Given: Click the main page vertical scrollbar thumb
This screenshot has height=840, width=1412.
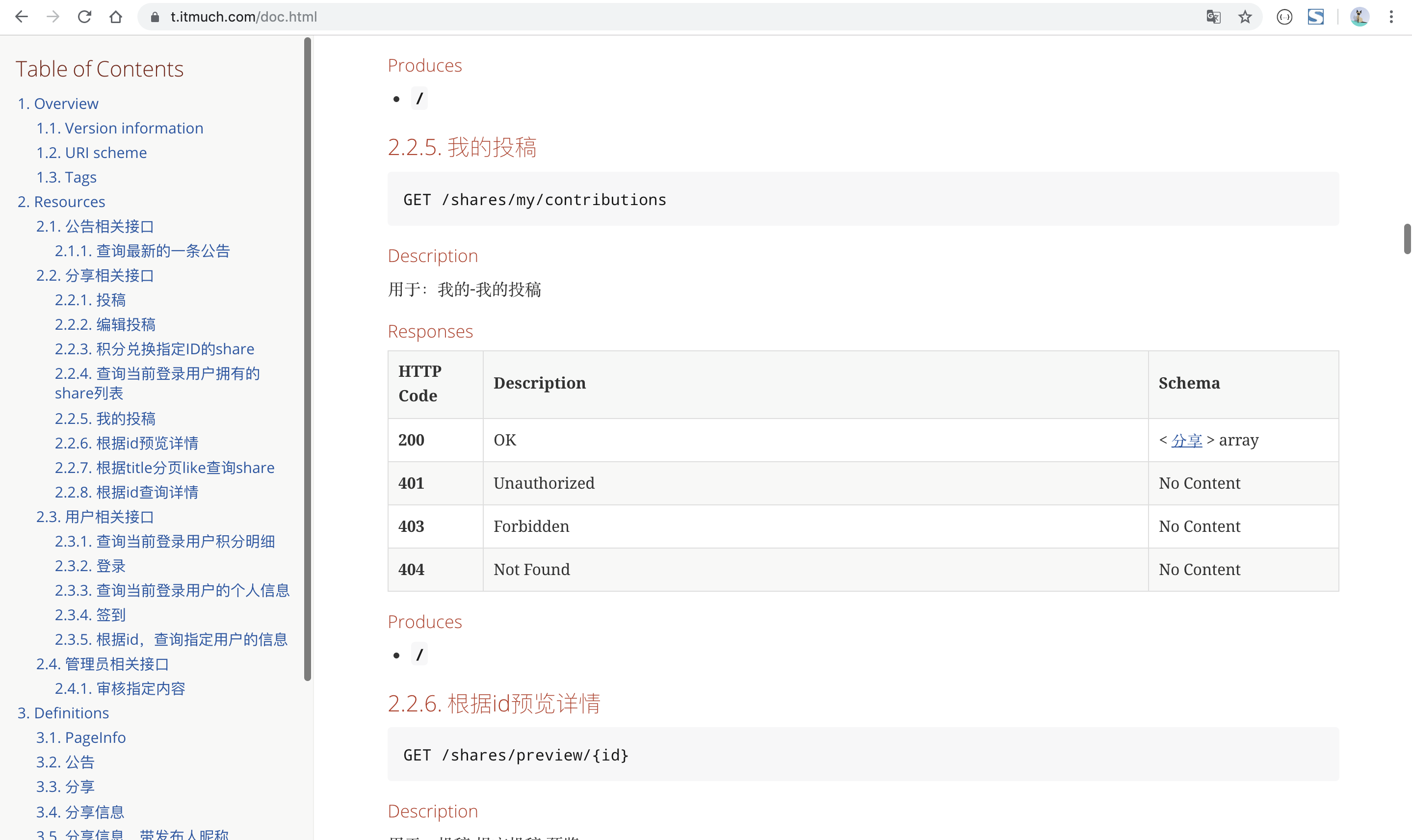Looking at the screenshot, I should point(1407,239).
